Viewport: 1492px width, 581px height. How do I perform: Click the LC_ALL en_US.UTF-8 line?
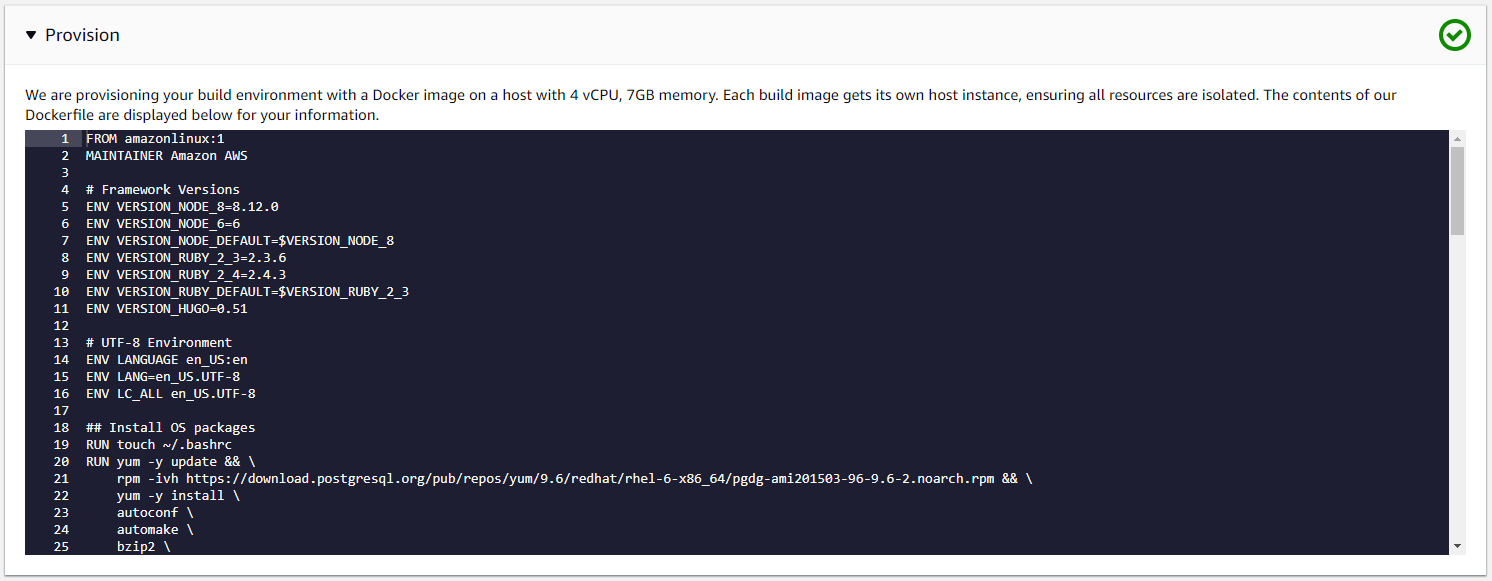coord(170,394)
